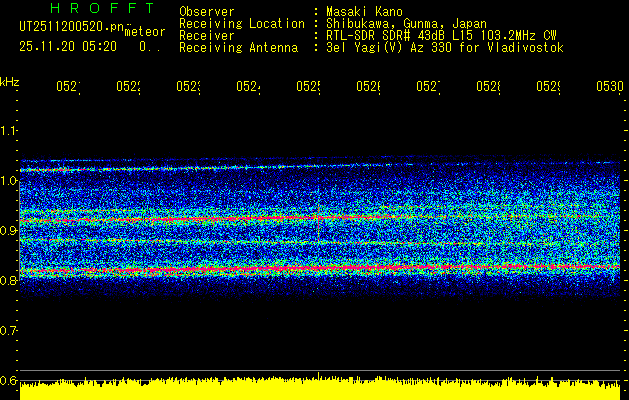Click the kHz axis unit label
The height and width of the screenshot is (400, 629).
(10, 82)
